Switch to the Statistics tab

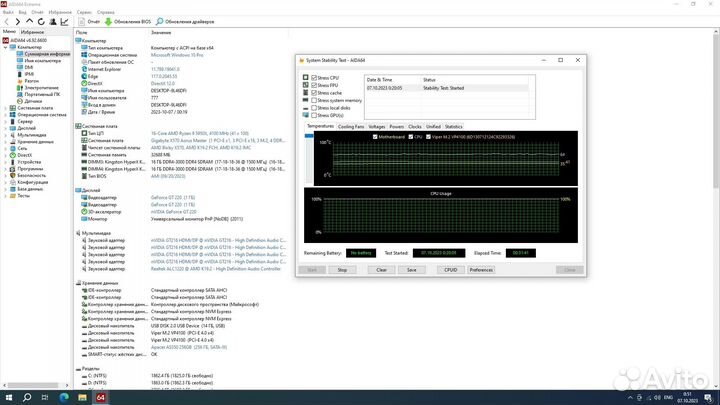coord(453,127)
